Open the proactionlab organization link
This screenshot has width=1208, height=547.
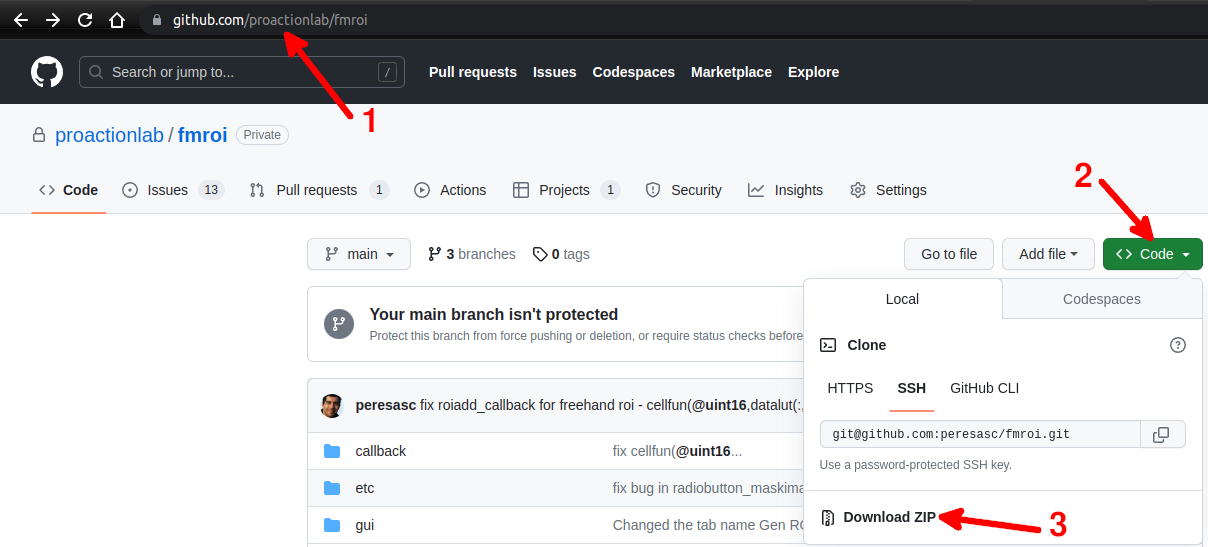pos(109,135)
